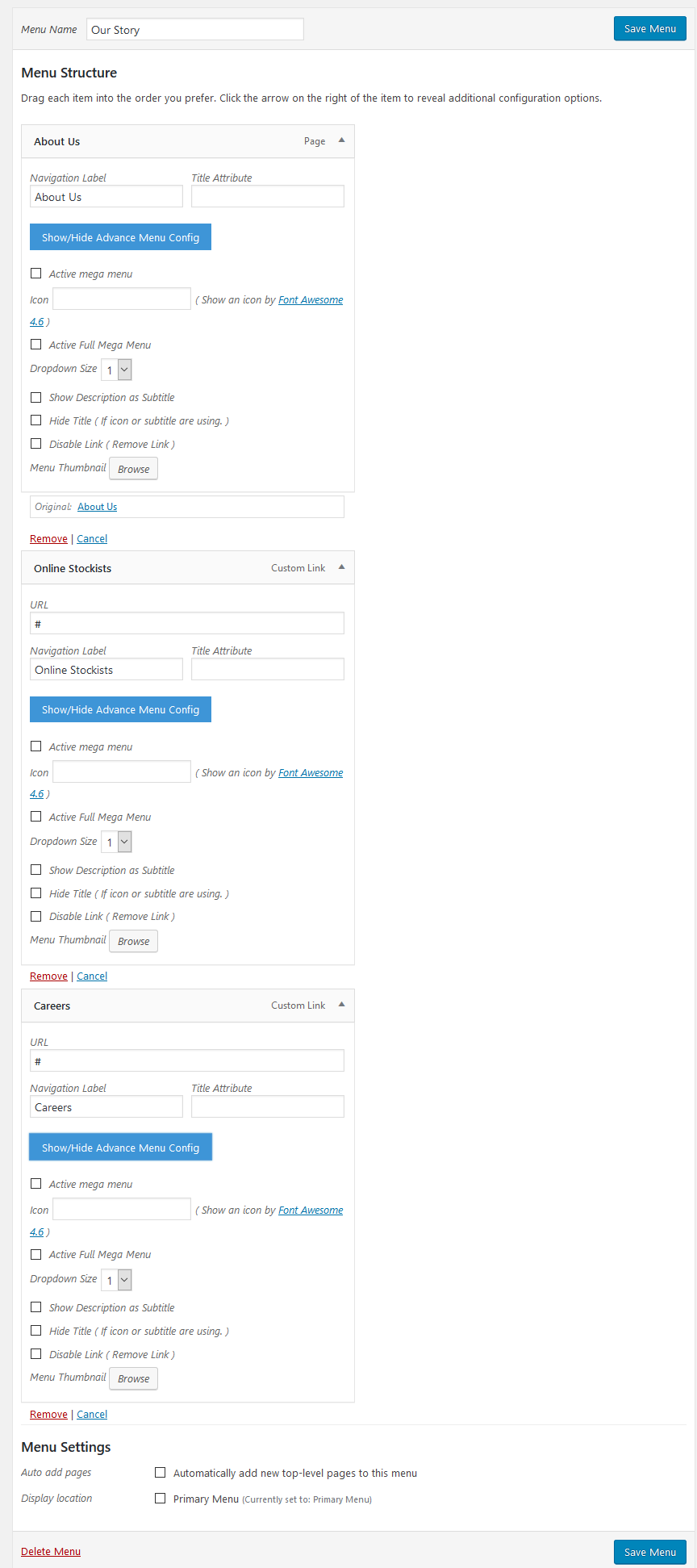Enable Active mega menu for About Us
This screenshot has height=1568, width=697.
click(35, 274)
